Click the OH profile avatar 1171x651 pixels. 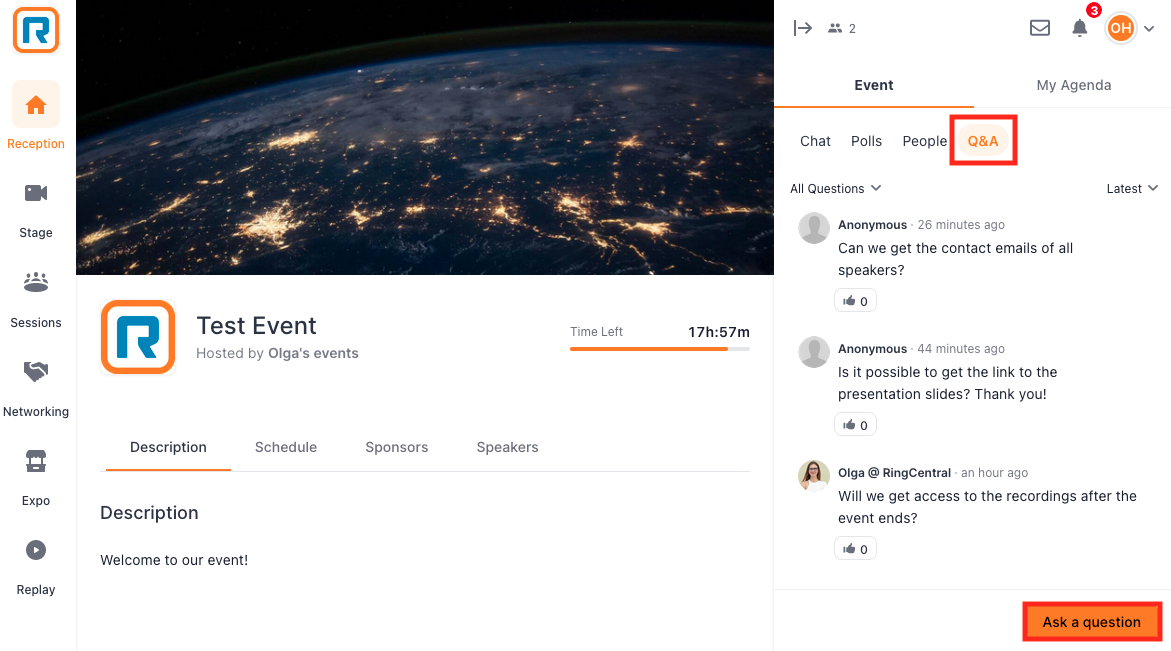[1121, 28]
